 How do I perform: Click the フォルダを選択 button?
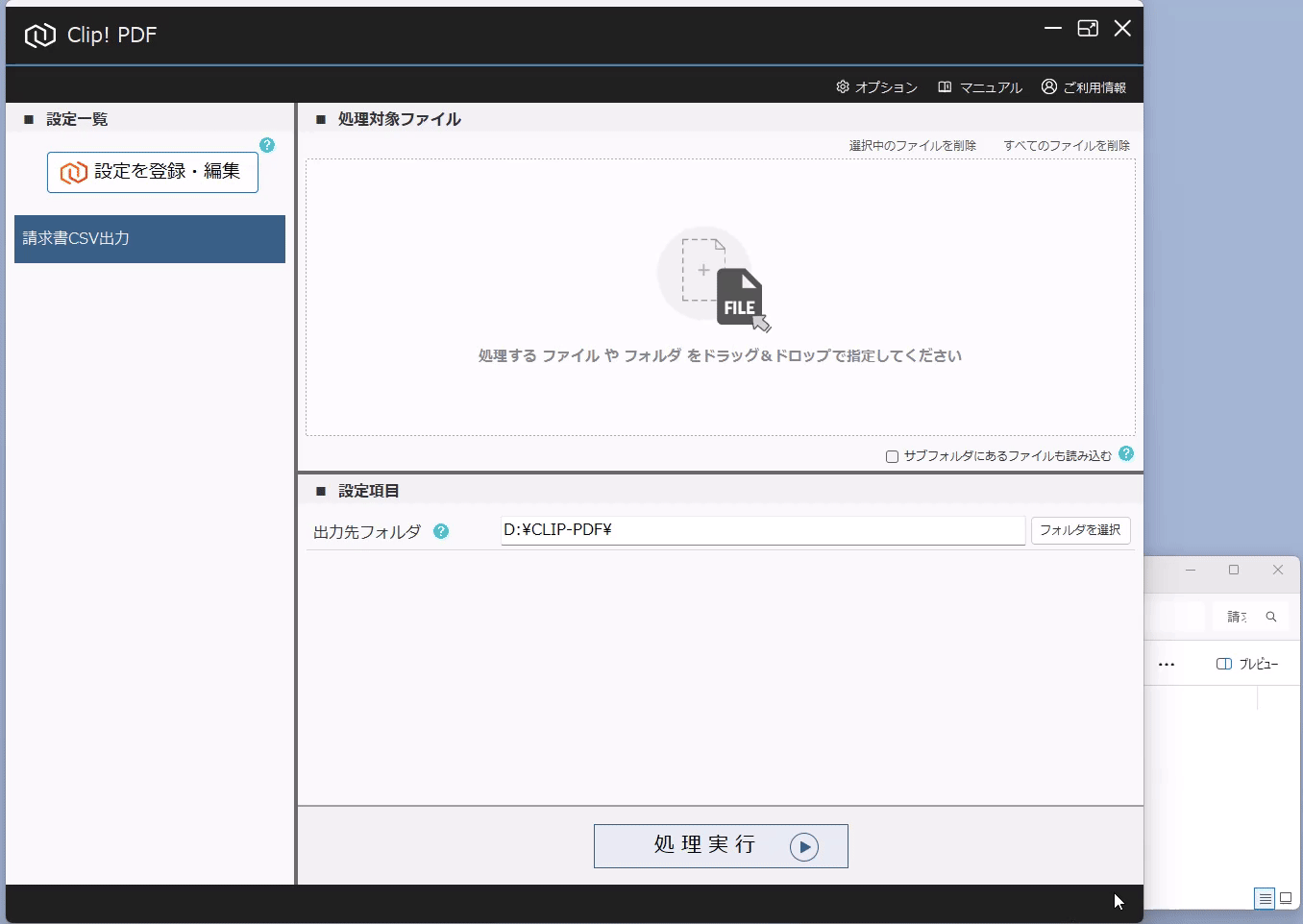point(1080,530)
